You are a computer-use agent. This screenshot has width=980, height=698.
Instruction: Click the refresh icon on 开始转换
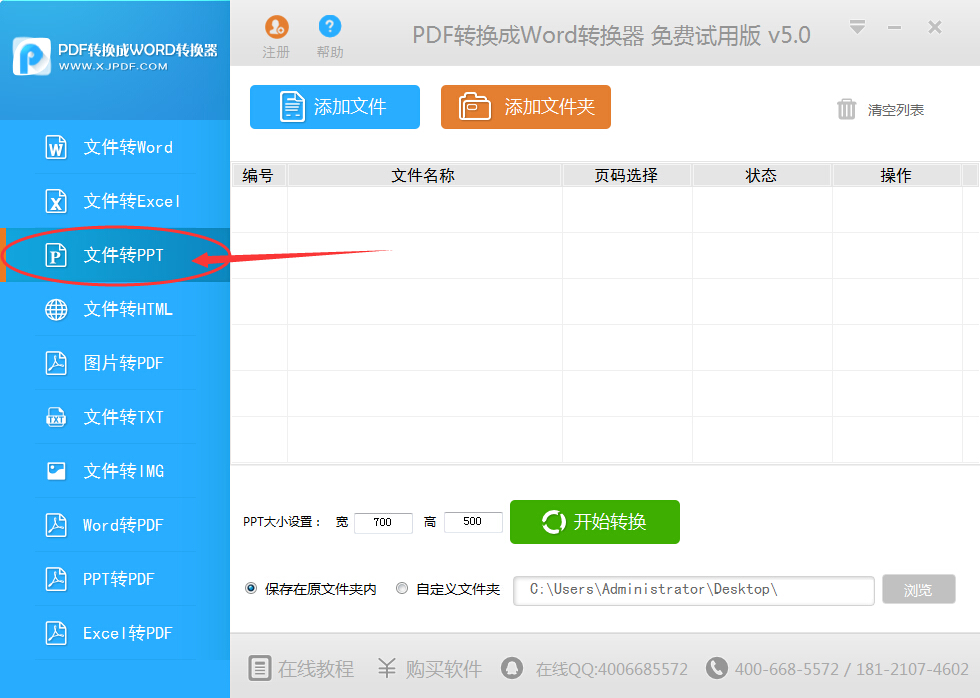554,522
